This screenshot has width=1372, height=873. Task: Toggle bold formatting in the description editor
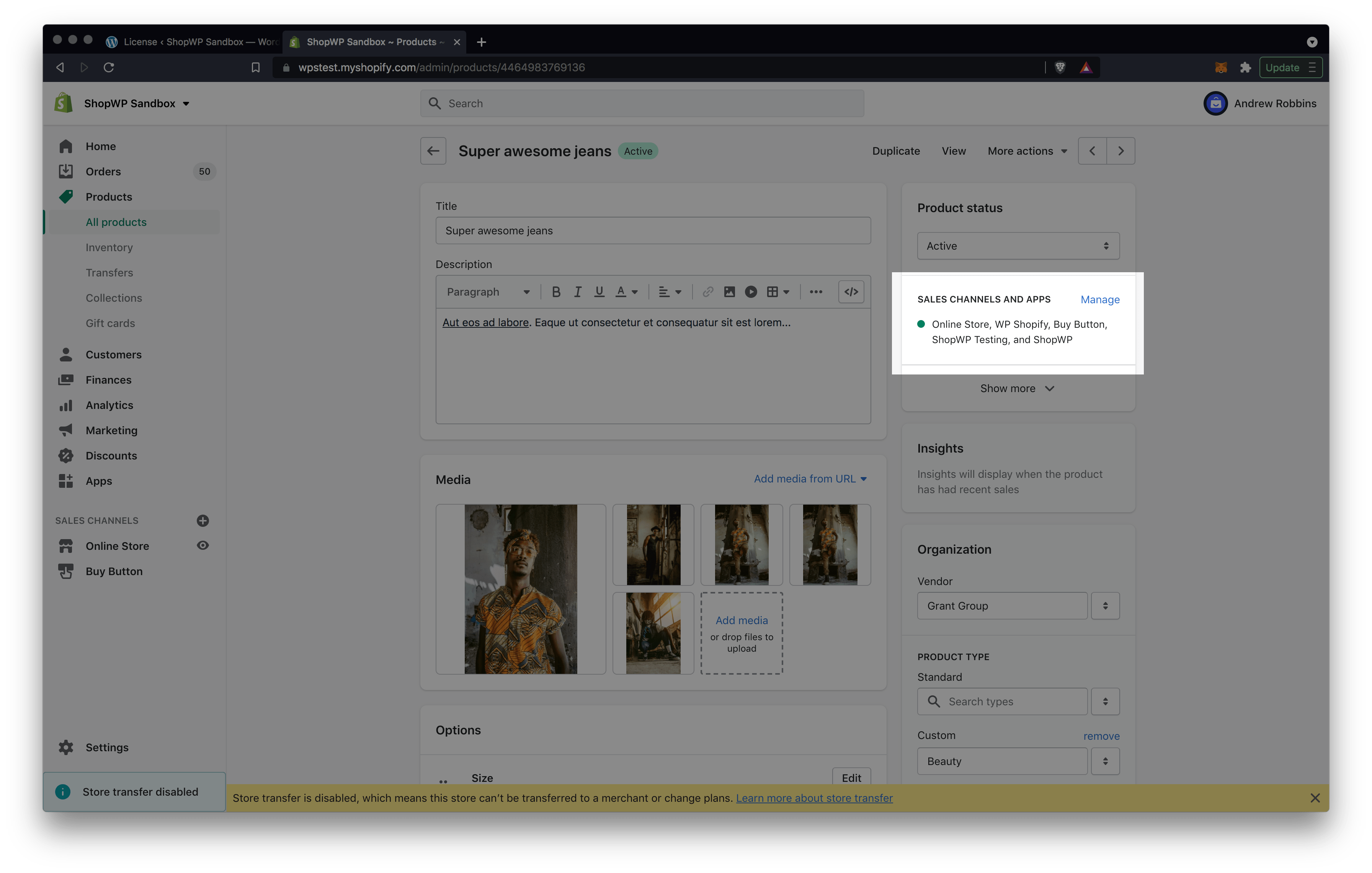click(555, 291)
